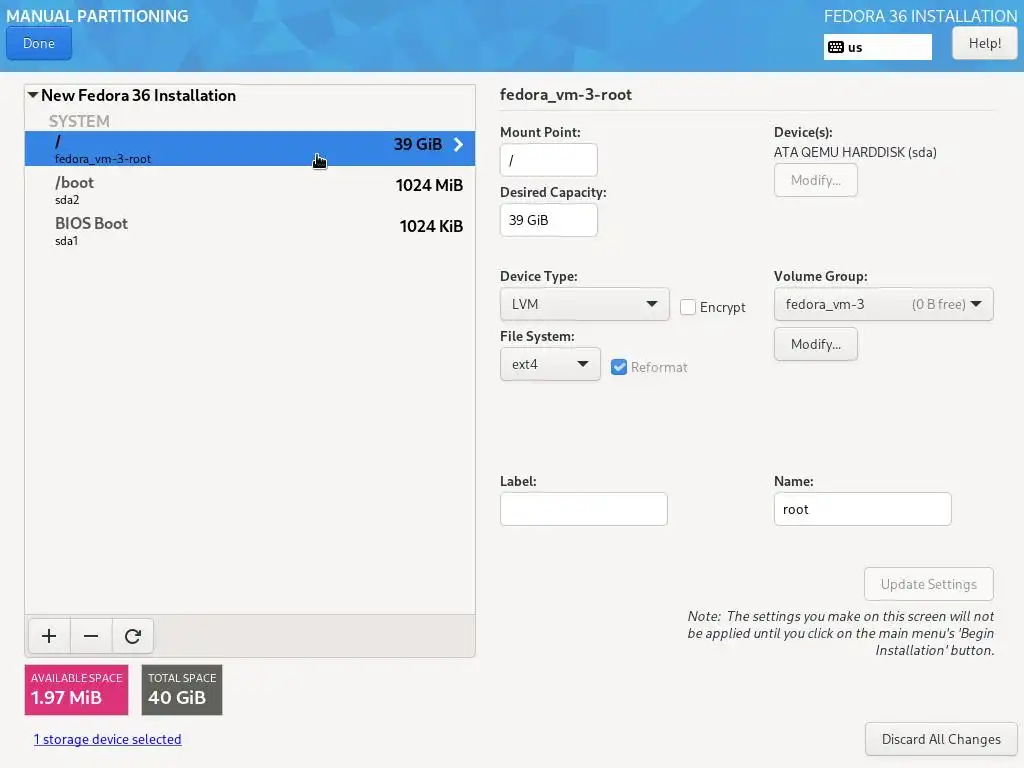Image resolution: width=1024 pixels, height=768 pixels.
Task: Click the TOTAL SPACE 40 GiB box
Action: pyautogui.click(x=182, y=690)
